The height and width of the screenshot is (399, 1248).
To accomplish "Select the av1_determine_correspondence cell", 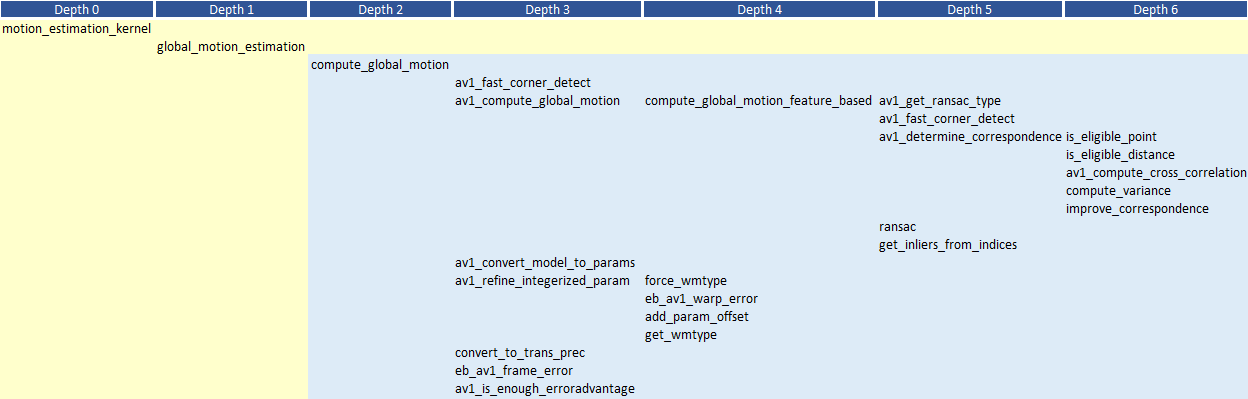I will [x=970, y=136].
